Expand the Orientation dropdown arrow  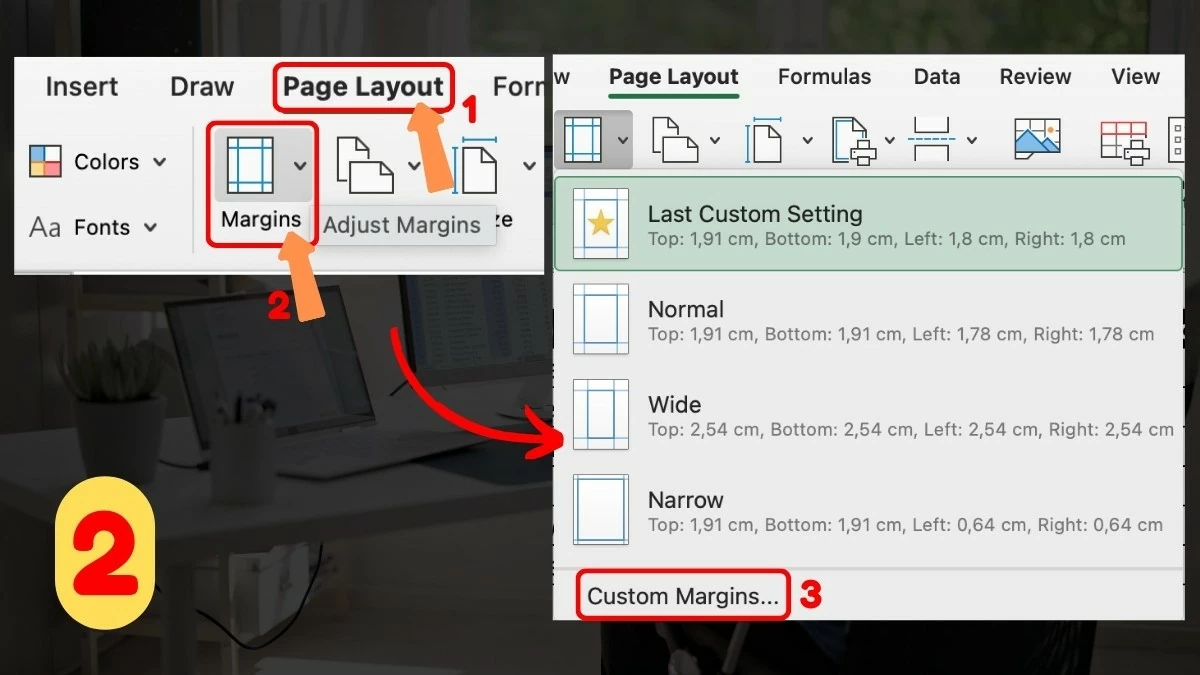[x=715, y=138]
